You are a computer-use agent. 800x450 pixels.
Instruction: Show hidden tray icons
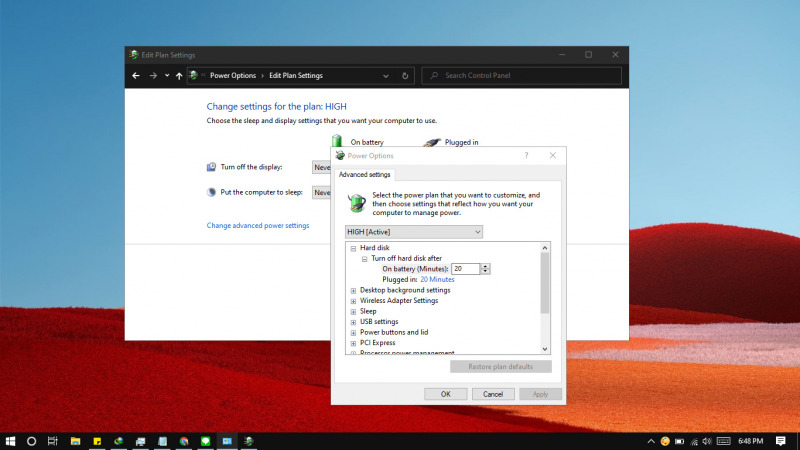pos(651,441)
